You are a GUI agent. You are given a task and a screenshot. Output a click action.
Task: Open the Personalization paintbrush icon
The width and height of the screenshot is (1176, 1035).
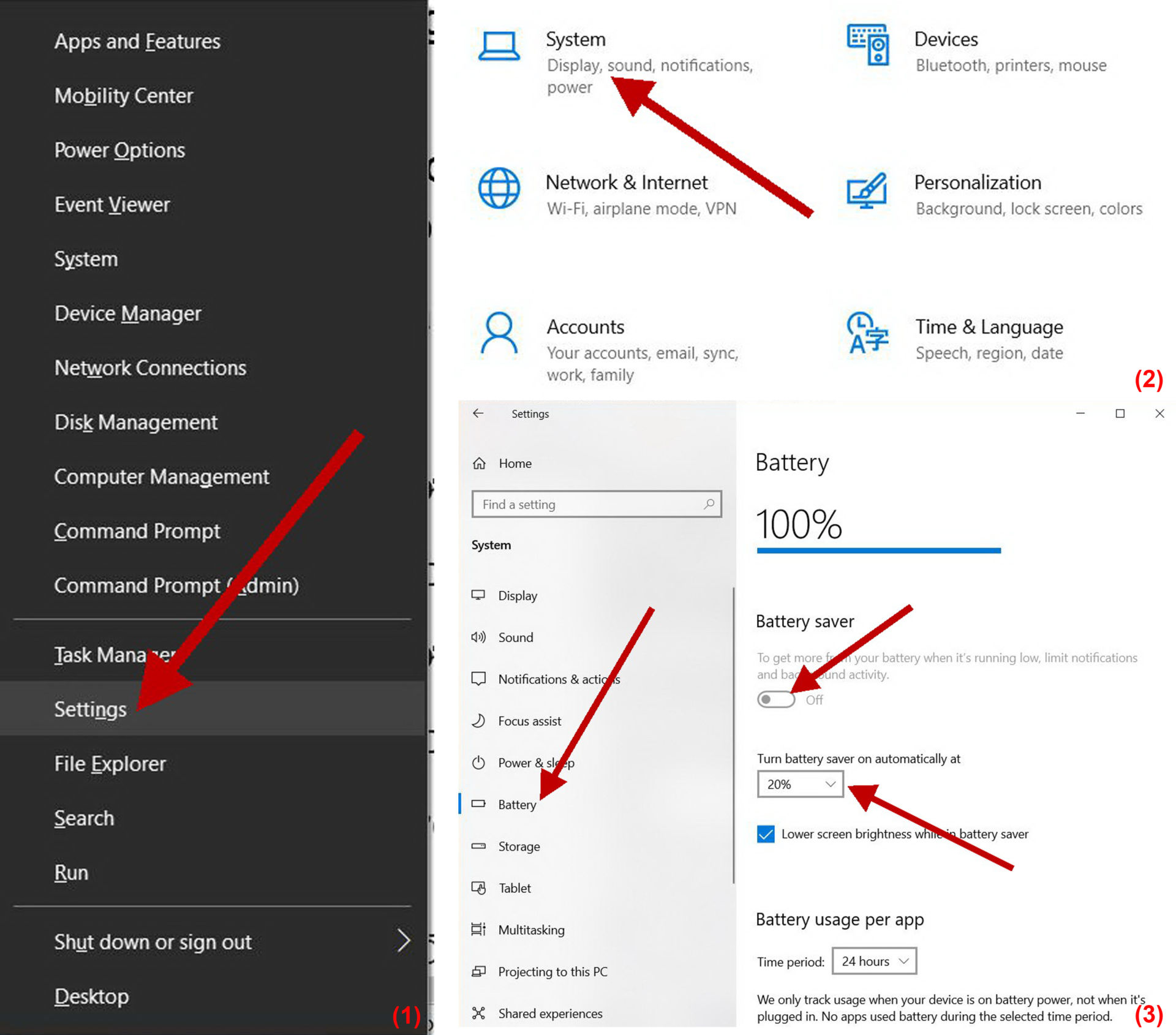[867, 190]
